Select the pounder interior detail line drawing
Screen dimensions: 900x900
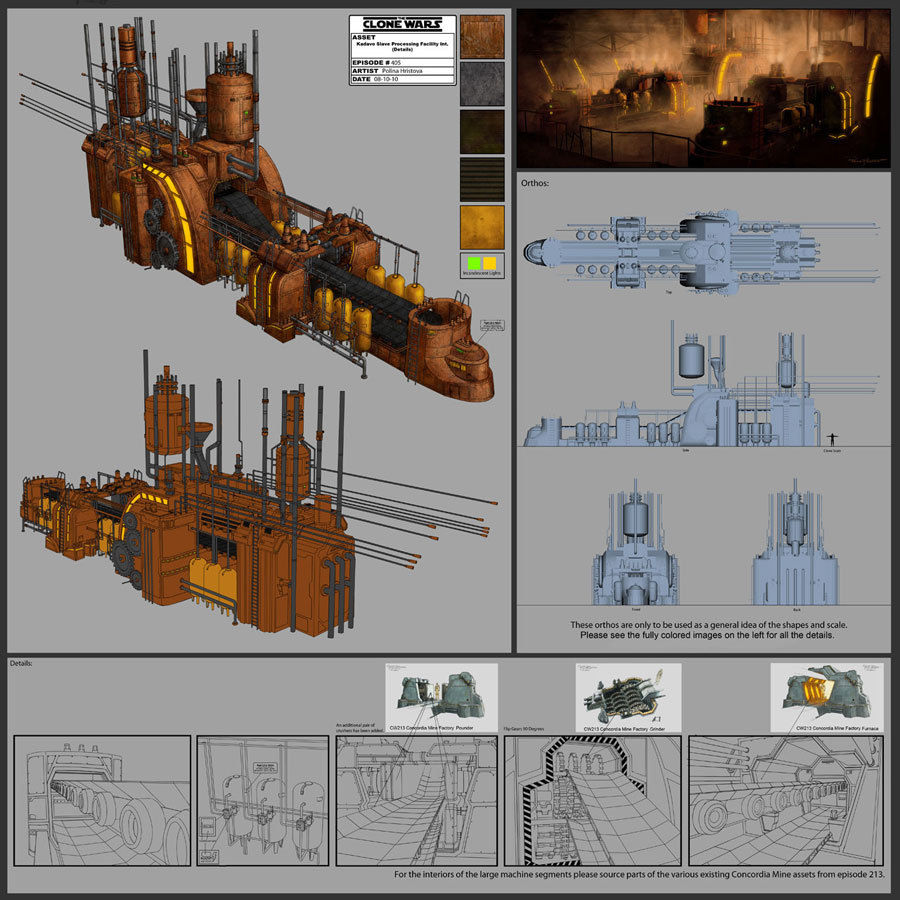pos(417,801)
